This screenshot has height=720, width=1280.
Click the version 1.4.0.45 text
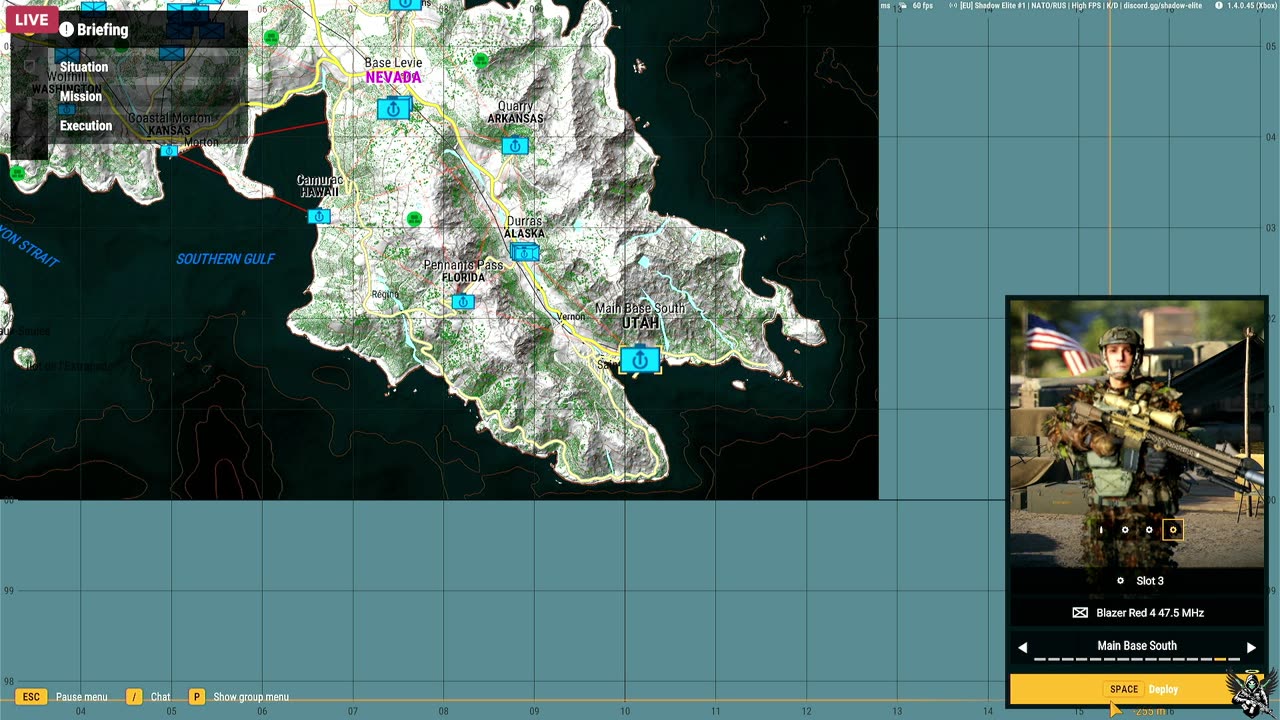1252,6
